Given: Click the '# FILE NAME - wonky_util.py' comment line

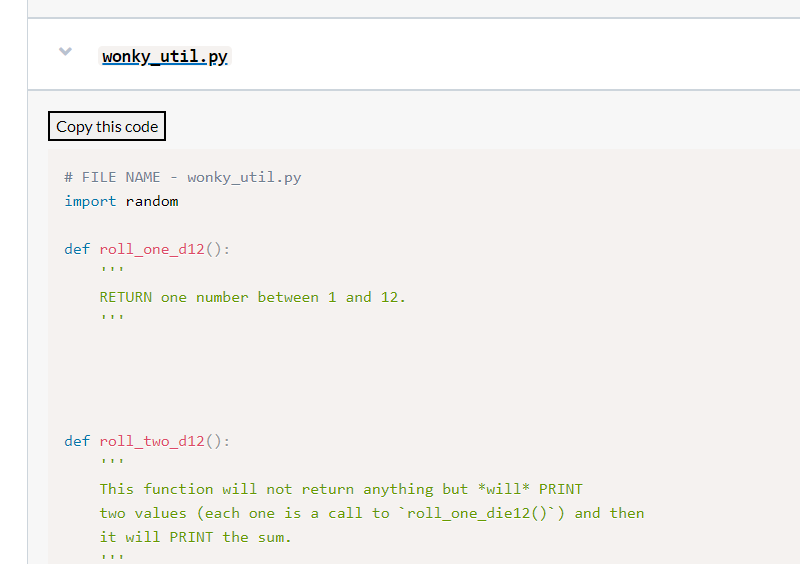Looking at the screenshot, I should [183, 177].
